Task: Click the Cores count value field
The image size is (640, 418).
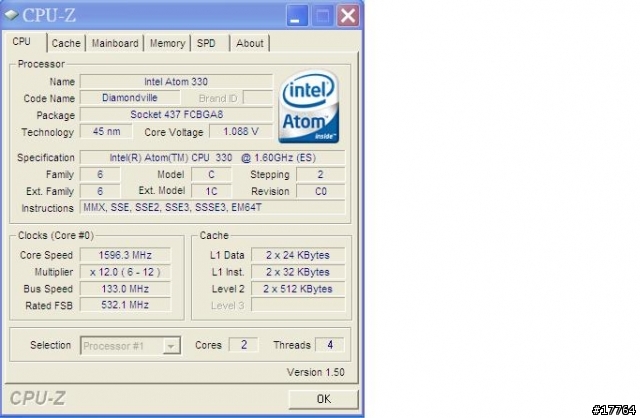Action: (244, 345)
